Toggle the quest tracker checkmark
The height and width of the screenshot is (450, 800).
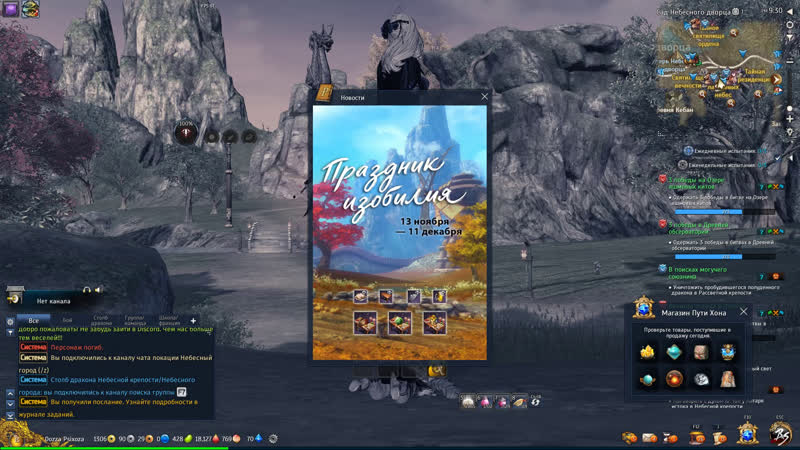pyautogui.click(x=778, y=158)
